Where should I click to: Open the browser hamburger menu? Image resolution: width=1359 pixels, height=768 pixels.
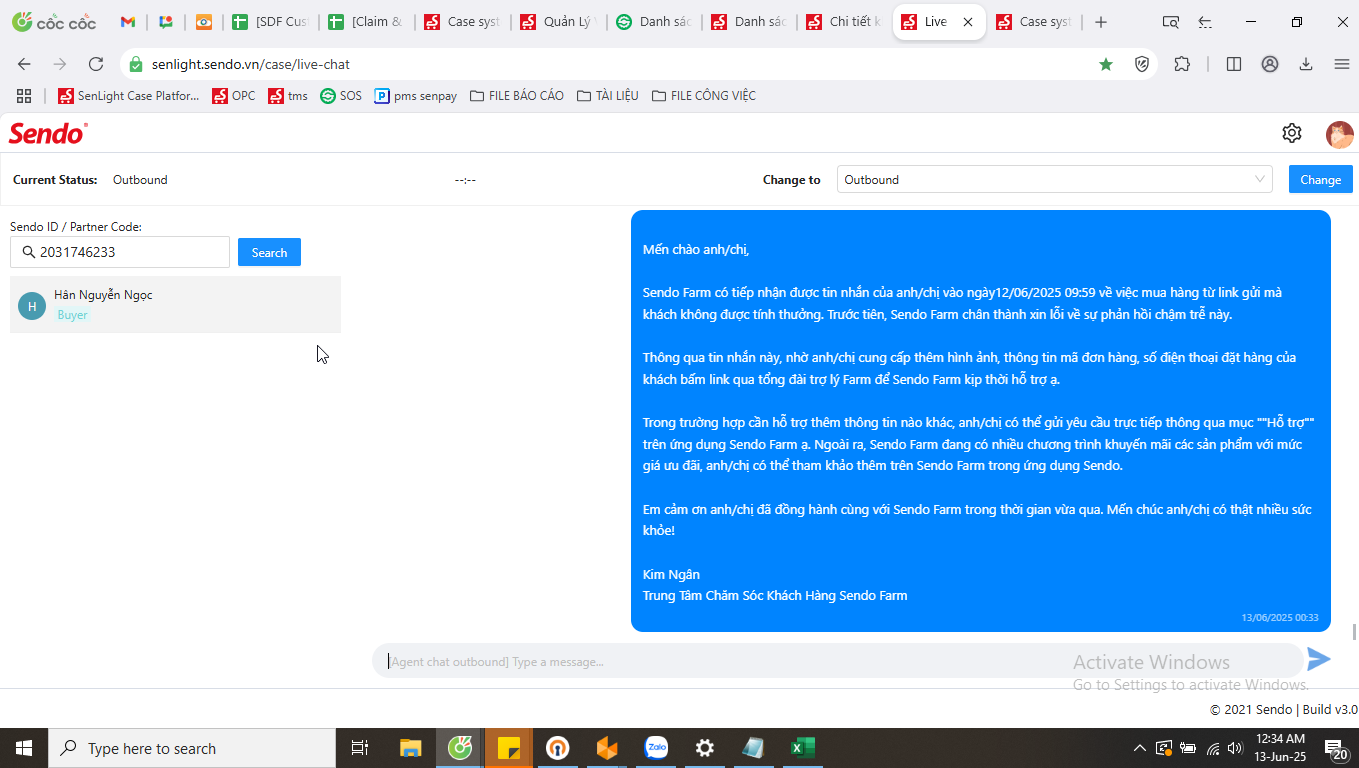1342,64
